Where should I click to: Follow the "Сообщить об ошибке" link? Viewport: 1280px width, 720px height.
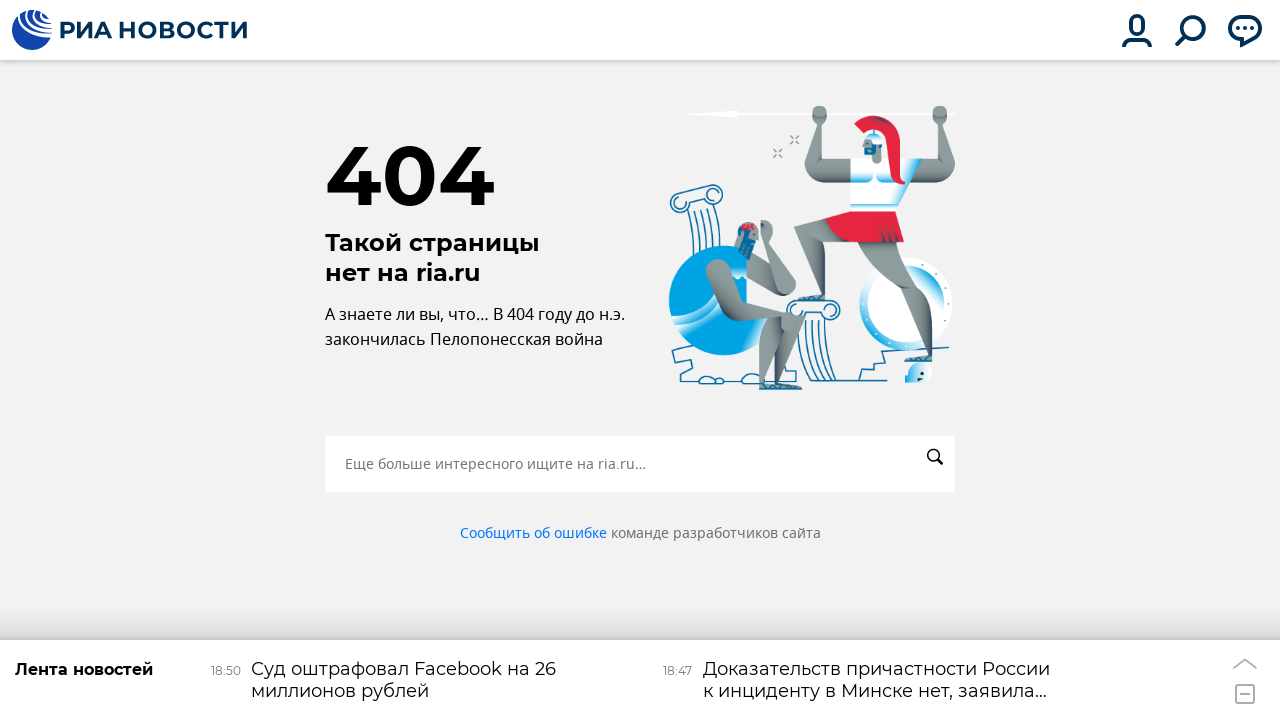533,533
